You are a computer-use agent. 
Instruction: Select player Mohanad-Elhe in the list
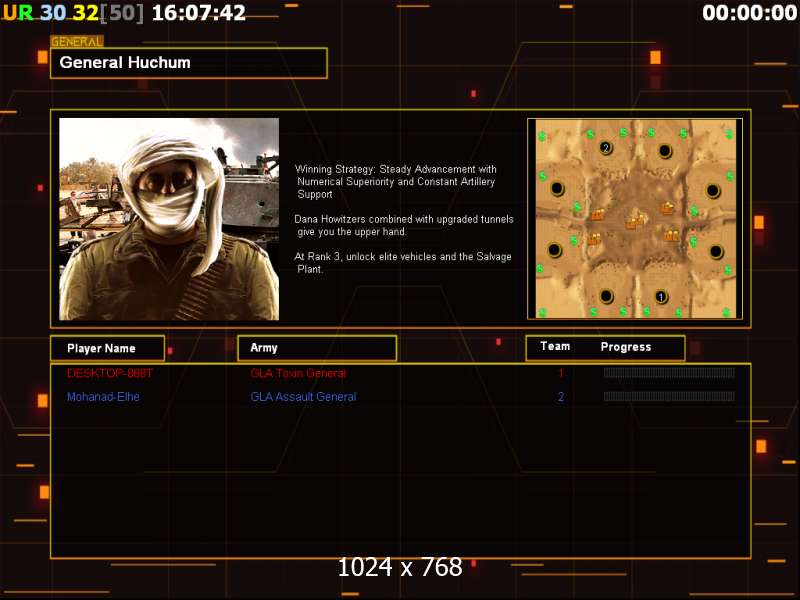[103, 396]
